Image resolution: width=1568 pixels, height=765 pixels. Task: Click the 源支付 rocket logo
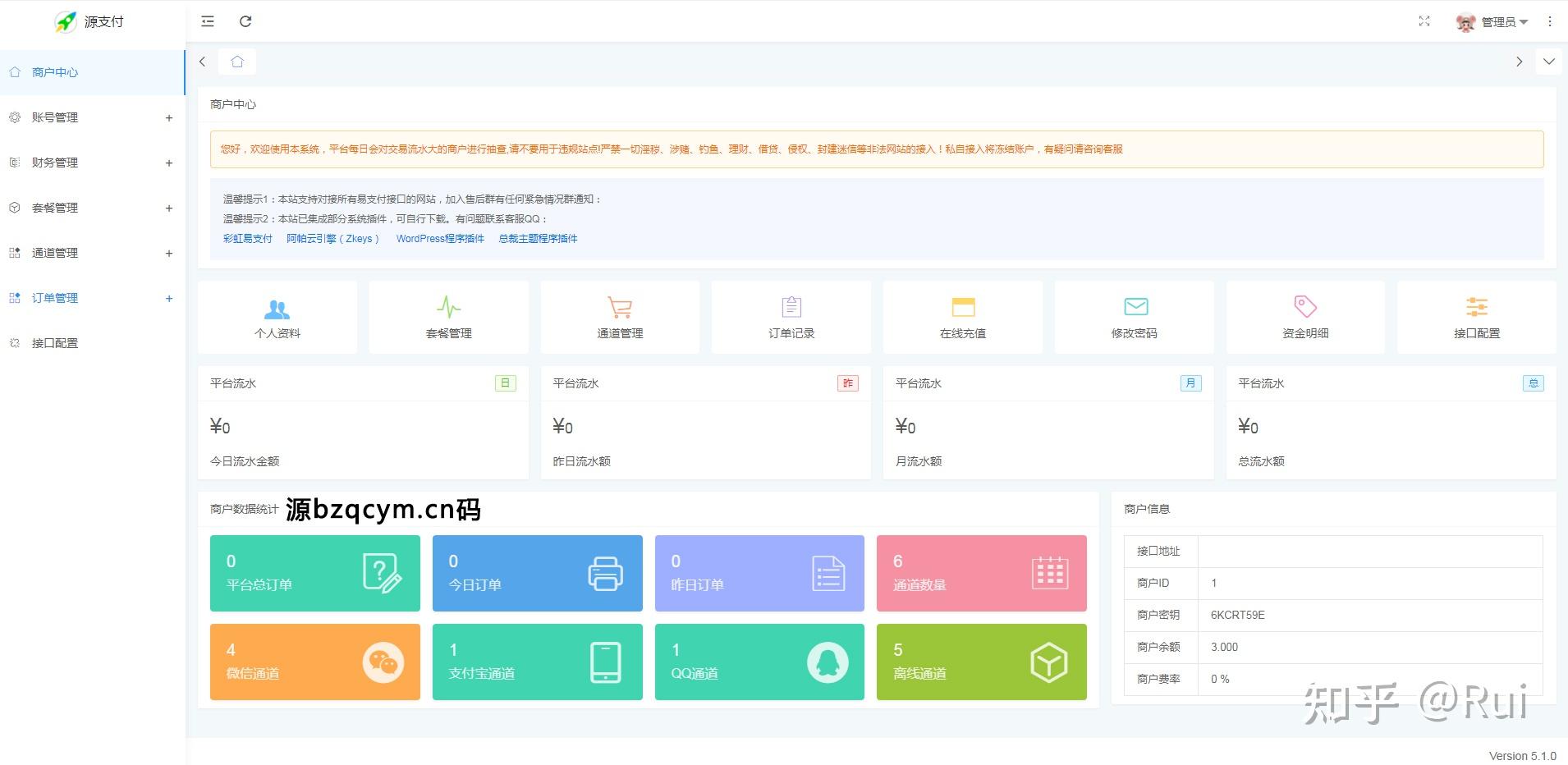[x=66, y=22]
